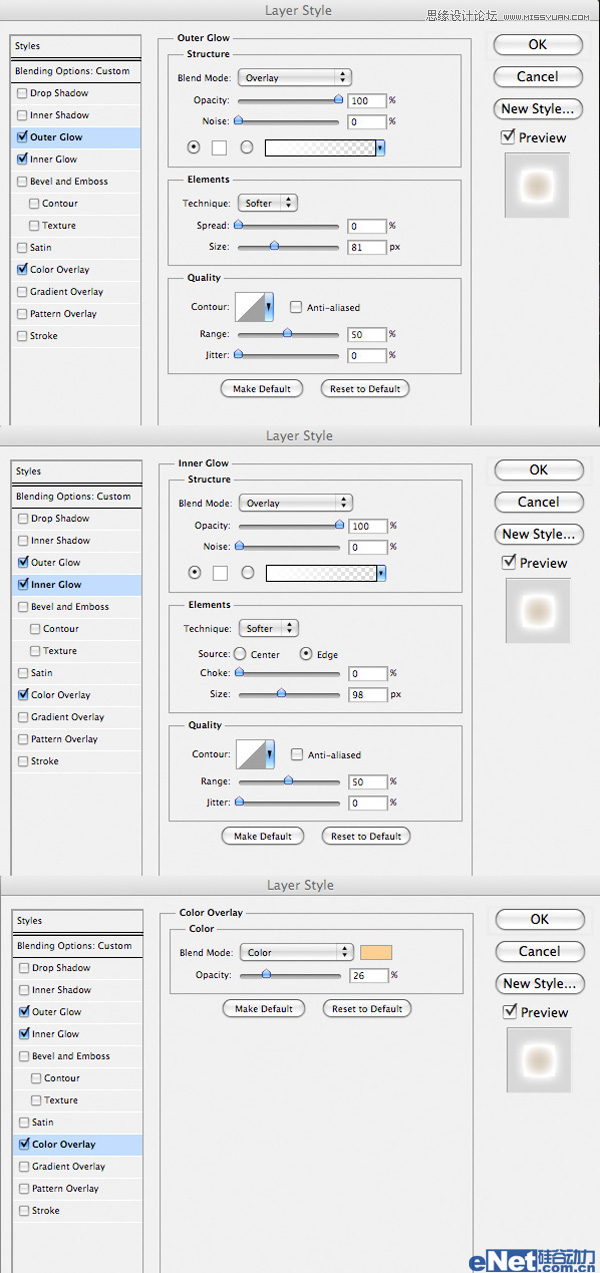Click the Opacity value field showing 26
The image size is (600, 1273).
tap(369, 975)
